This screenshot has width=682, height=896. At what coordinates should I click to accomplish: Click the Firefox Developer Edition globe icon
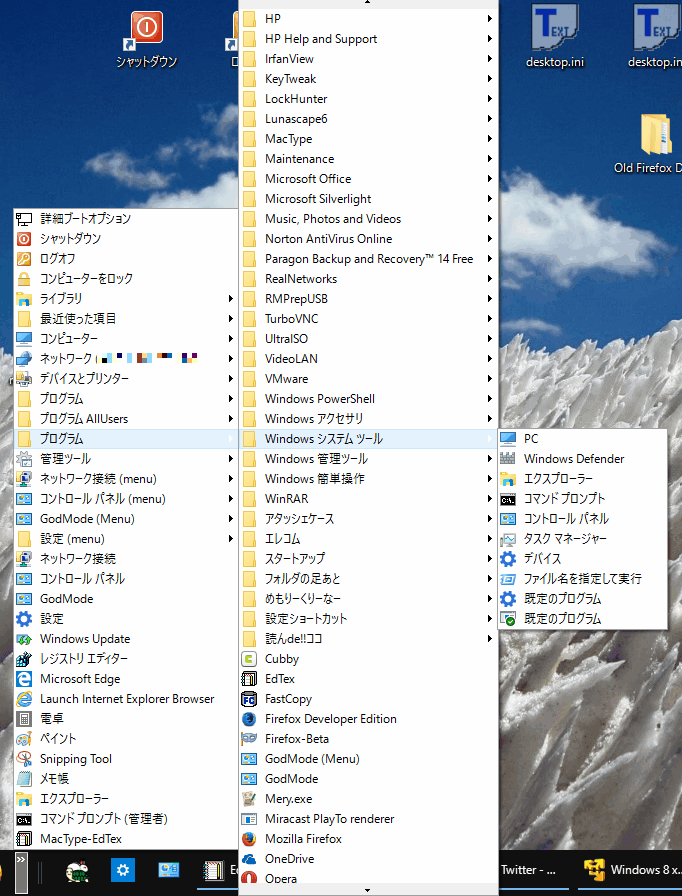[x=249, y=719]
